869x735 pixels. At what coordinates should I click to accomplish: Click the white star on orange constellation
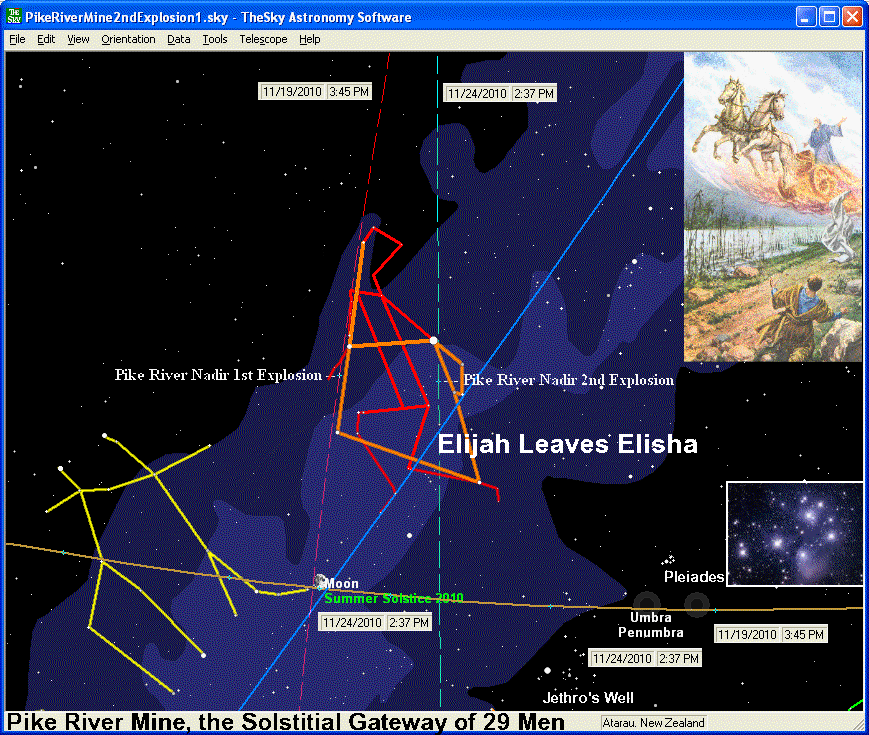433,341
